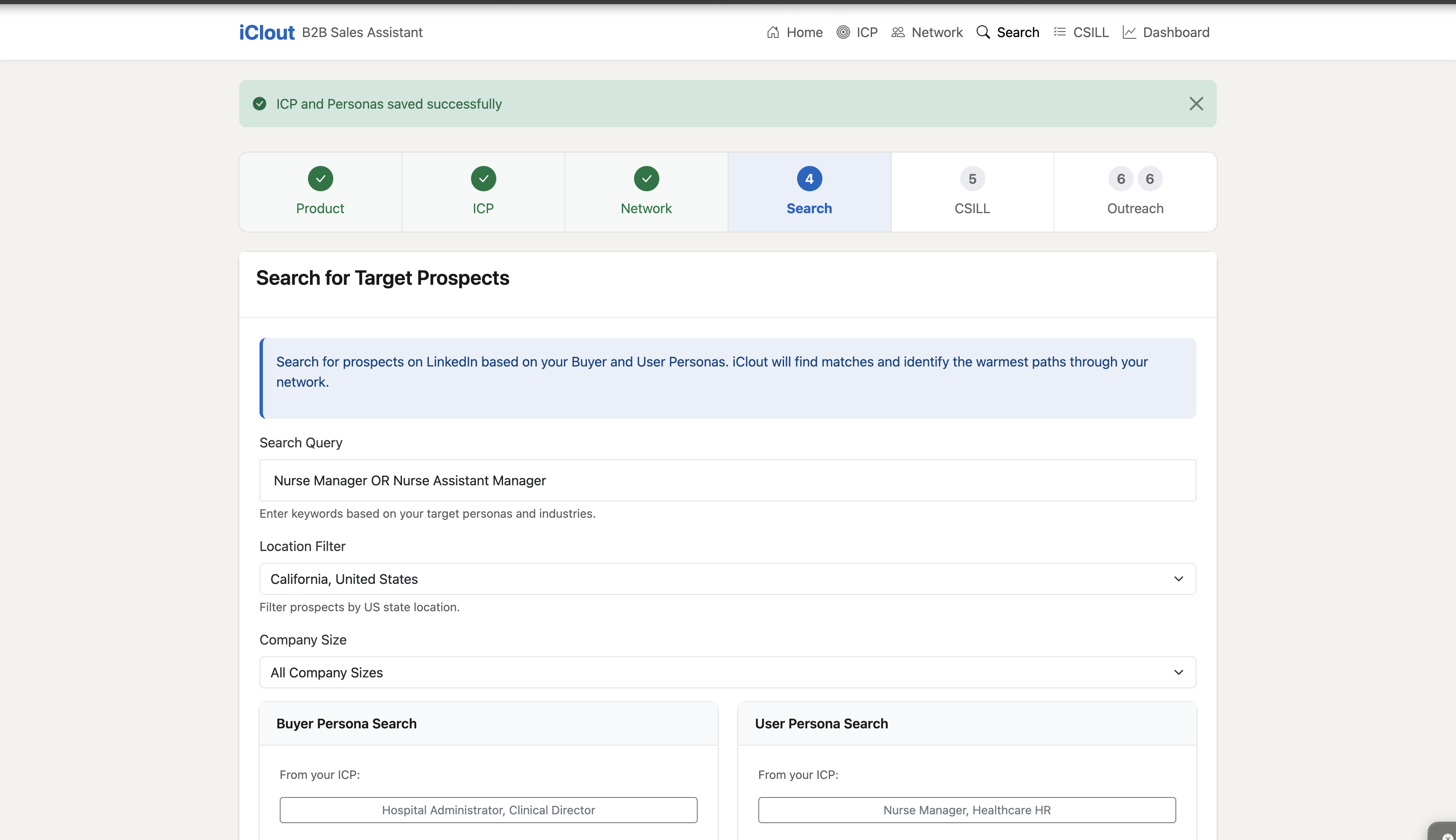
Task: Expand the Company Size dropdown
Action: tap(727, 672)
